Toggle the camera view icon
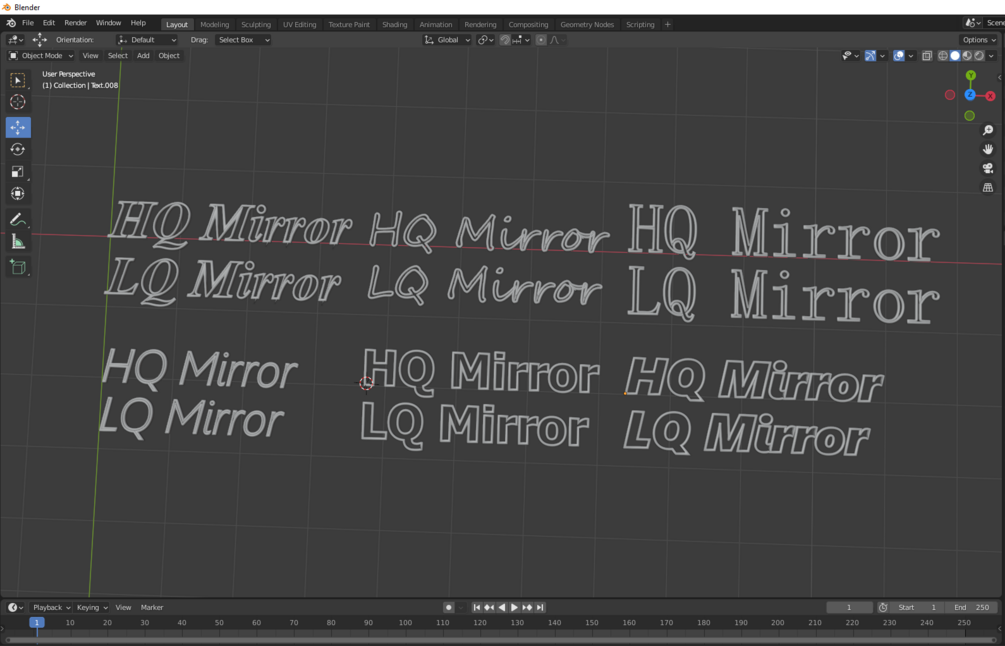This screenshot has width=1005, height=646. (988, 169)
